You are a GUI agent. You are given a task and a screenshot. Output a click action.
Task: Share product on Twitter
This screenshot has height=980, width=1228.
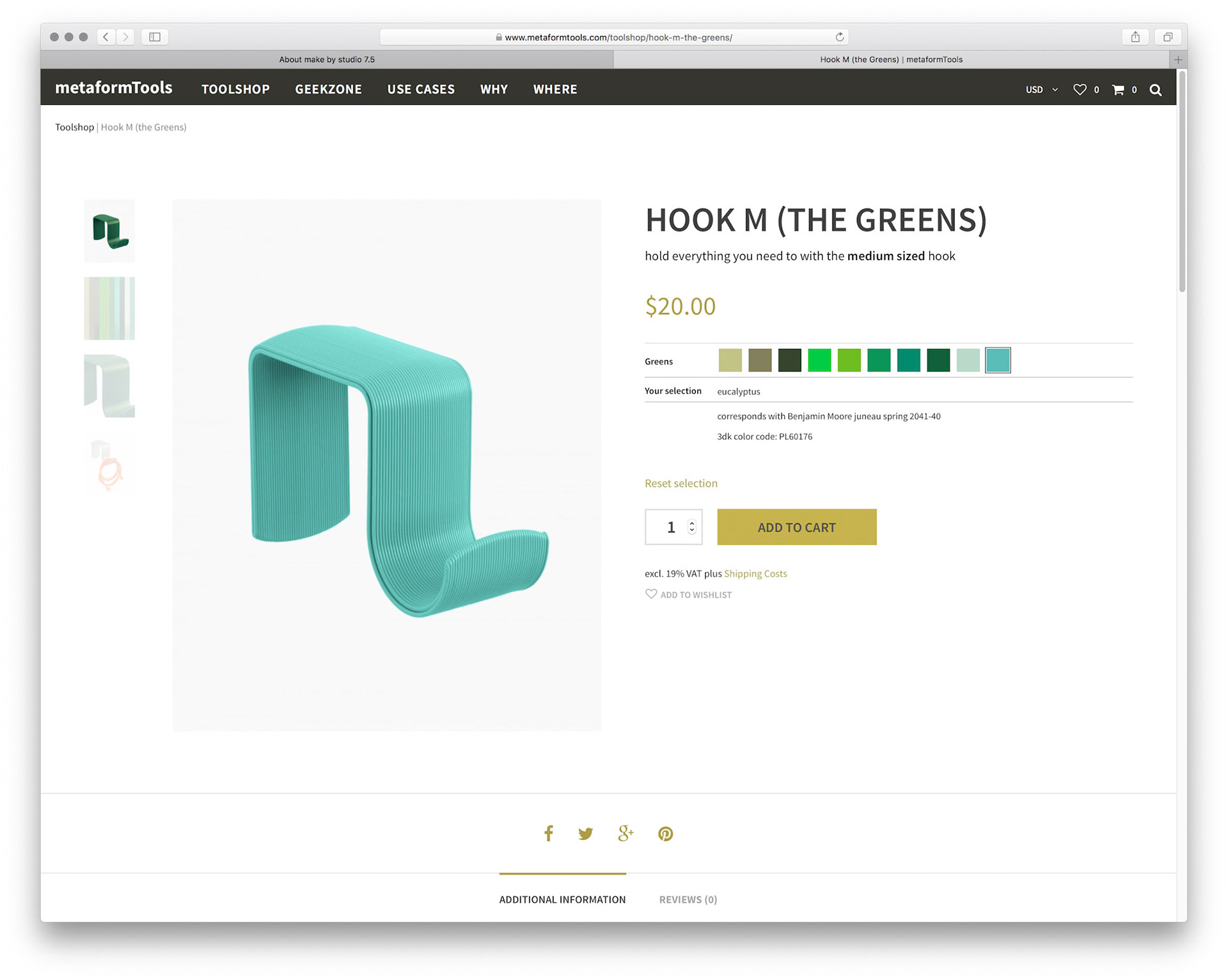click(585, 833)
